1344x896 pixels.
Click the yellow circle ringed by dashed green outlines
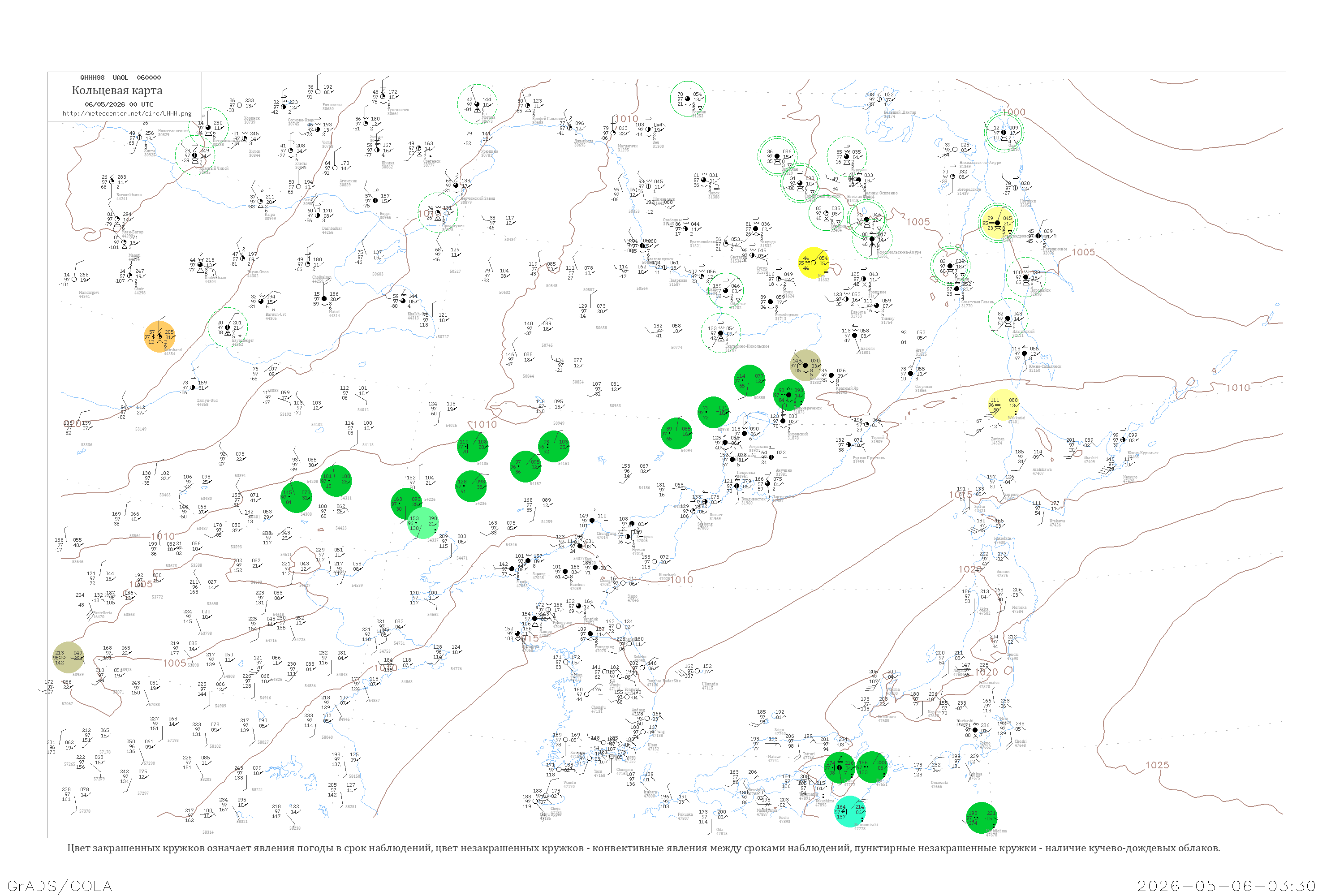tap(998, 223)
